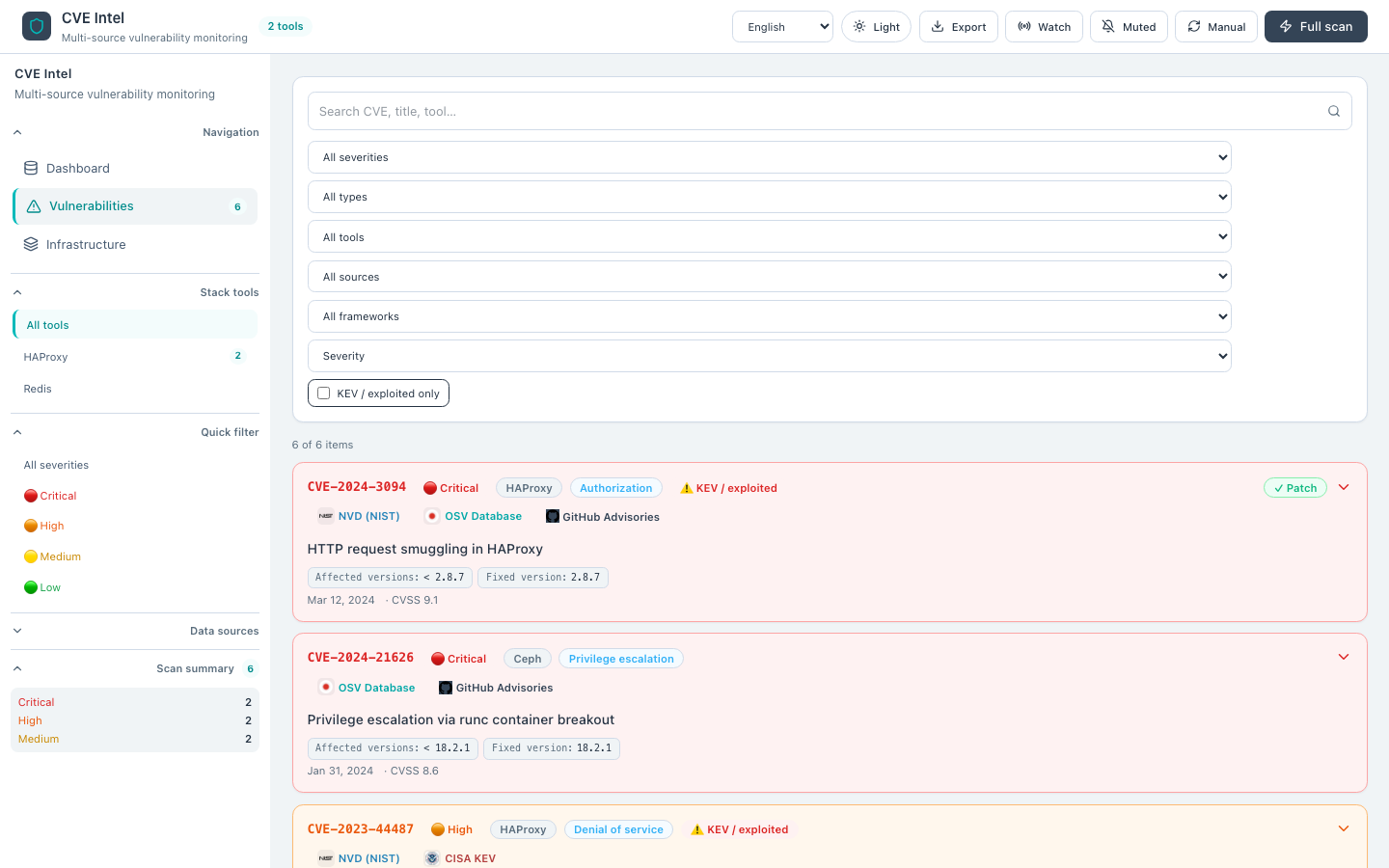The image size is (1389, 868).
Task: Switch the Manual refresh mode toggle
Action: 1216,27
